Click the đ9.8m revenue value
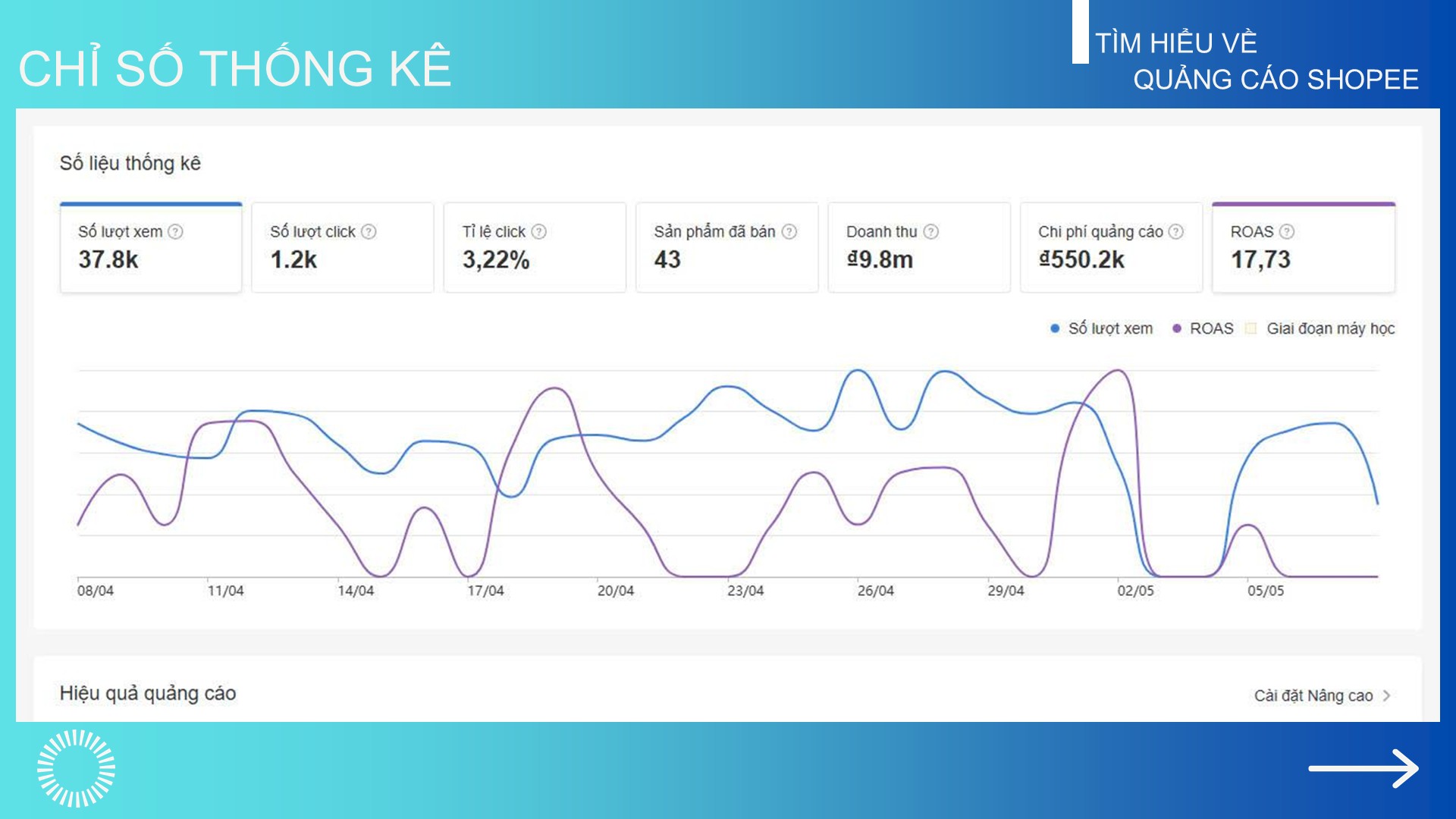This screenshot has height=819, width=1456. [x=880, y=260]
